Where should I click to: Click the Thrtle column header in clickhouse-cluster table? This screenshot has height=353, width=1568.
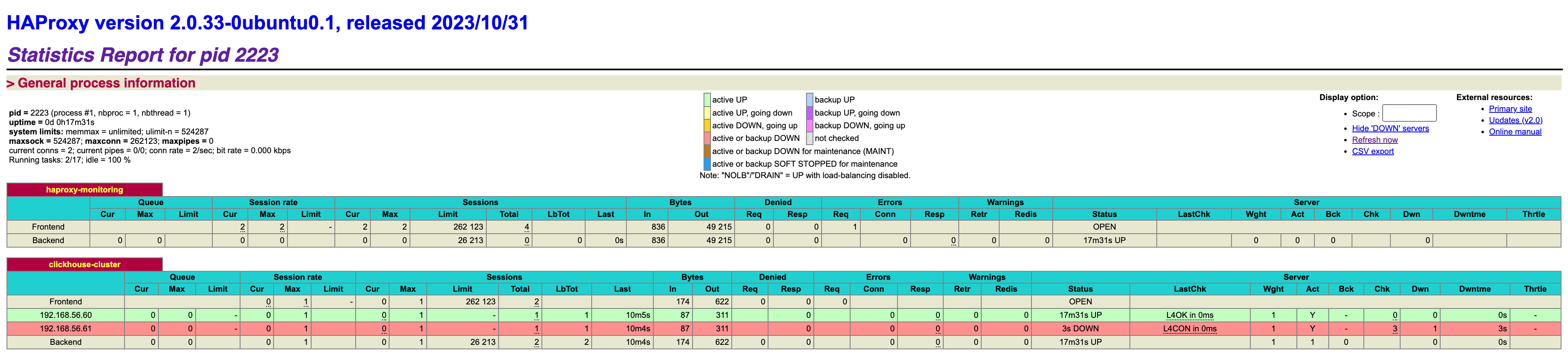(1535, 289)
